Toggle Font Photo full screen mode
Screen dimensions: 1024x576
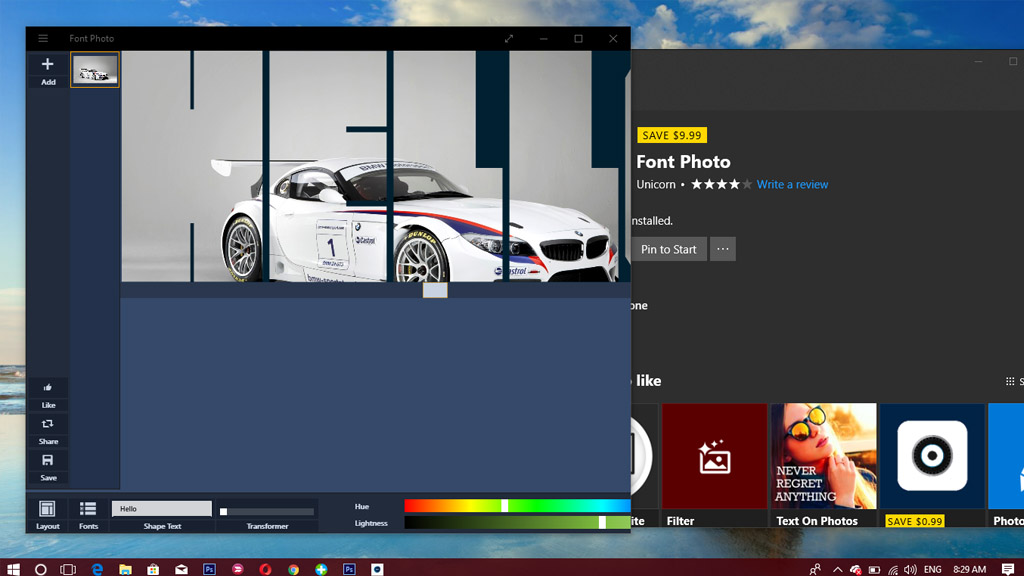(509, 39)
